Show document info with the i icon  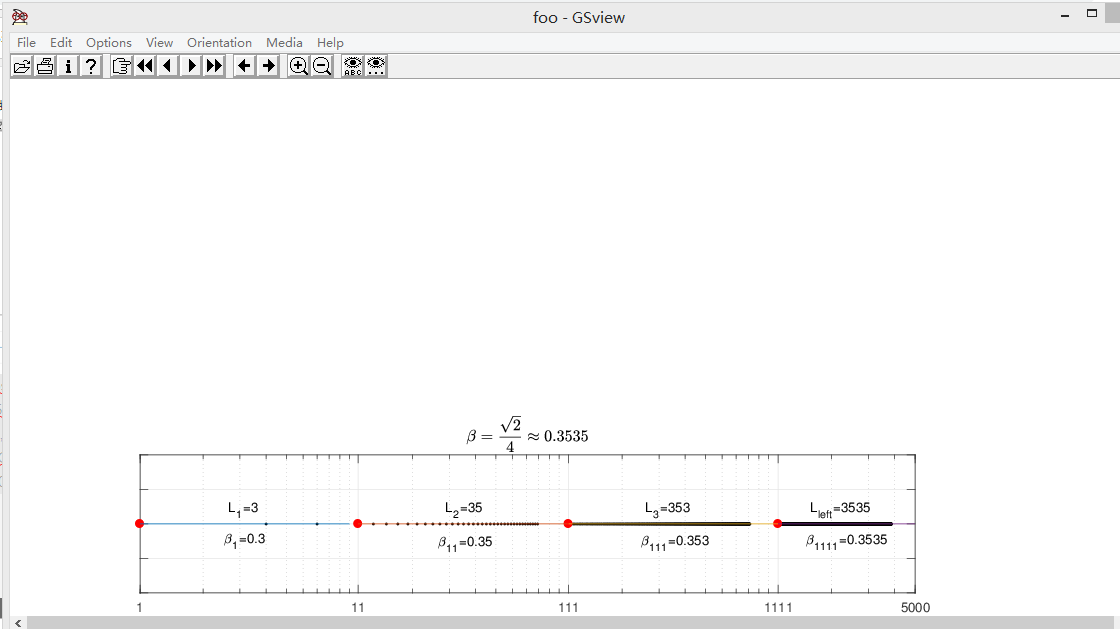tap(67, 65)
